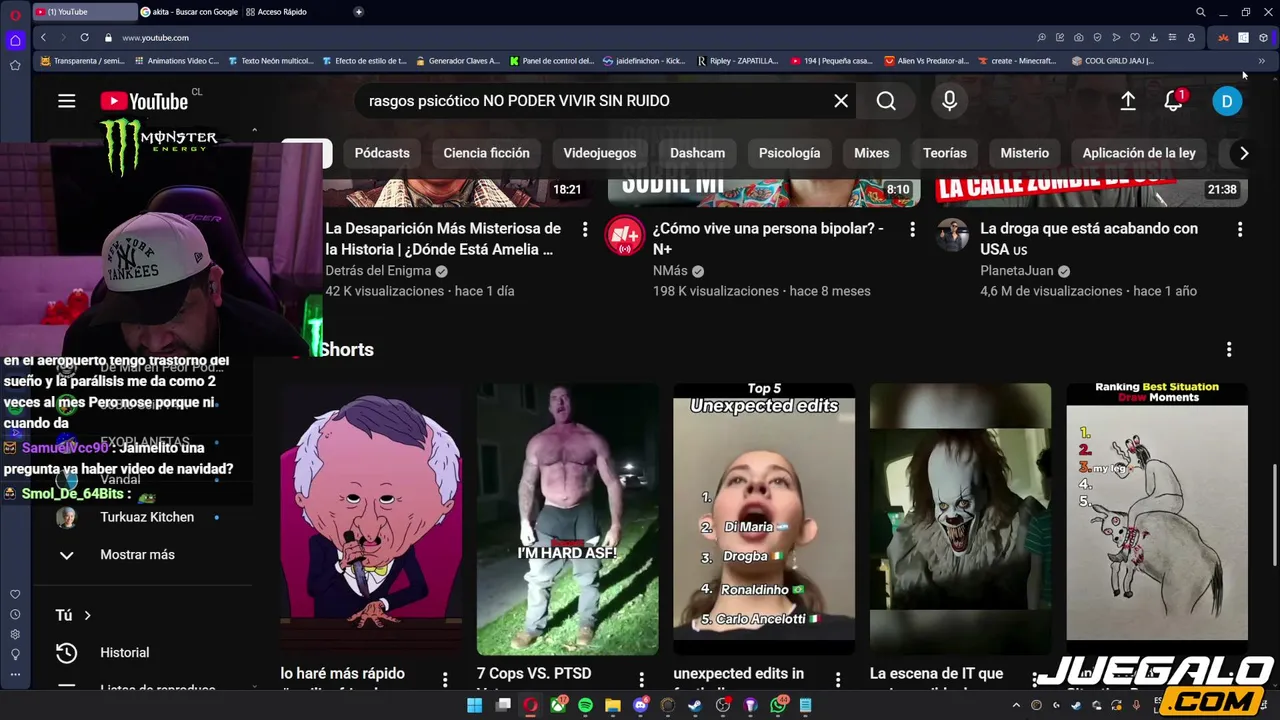Open the "Generador Claves A..." bookmark
This screenshot has width=1280, height=720.
(458, 61)
